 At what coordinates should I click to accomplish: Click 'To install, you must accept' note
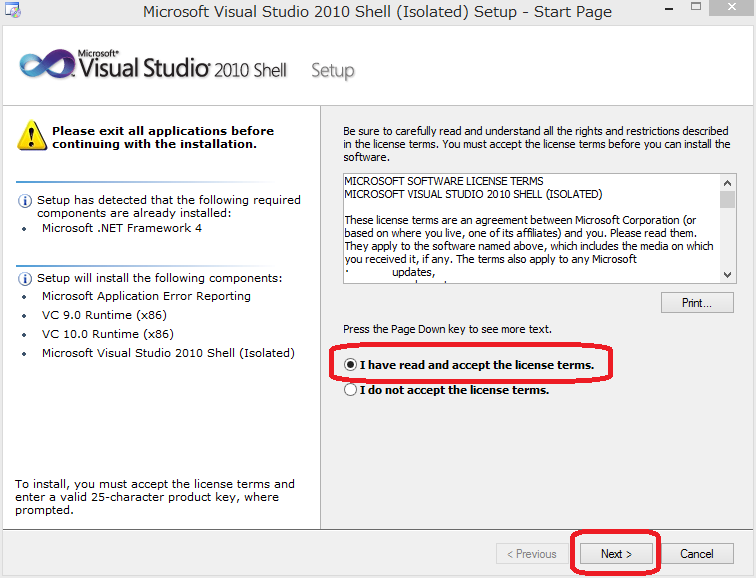(155, 497)
